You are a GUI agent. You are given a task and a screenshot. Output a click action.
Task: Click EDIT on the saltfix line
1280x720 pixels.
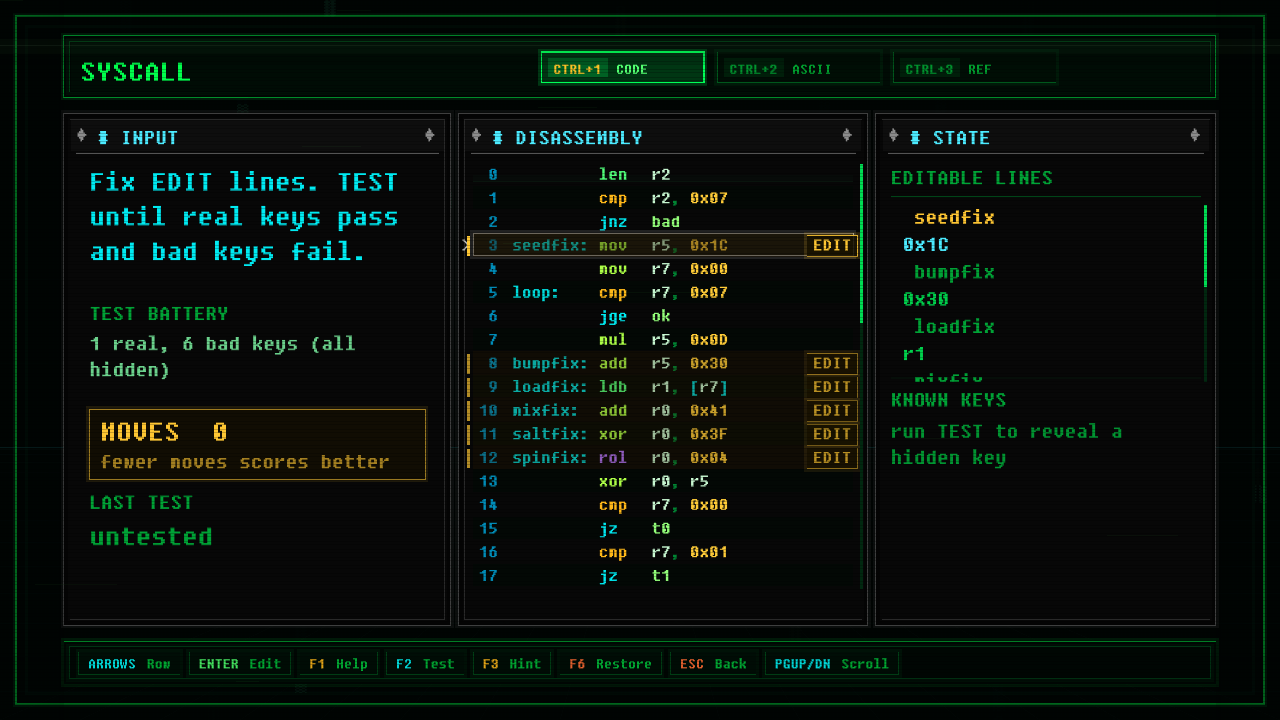(831, 434)
